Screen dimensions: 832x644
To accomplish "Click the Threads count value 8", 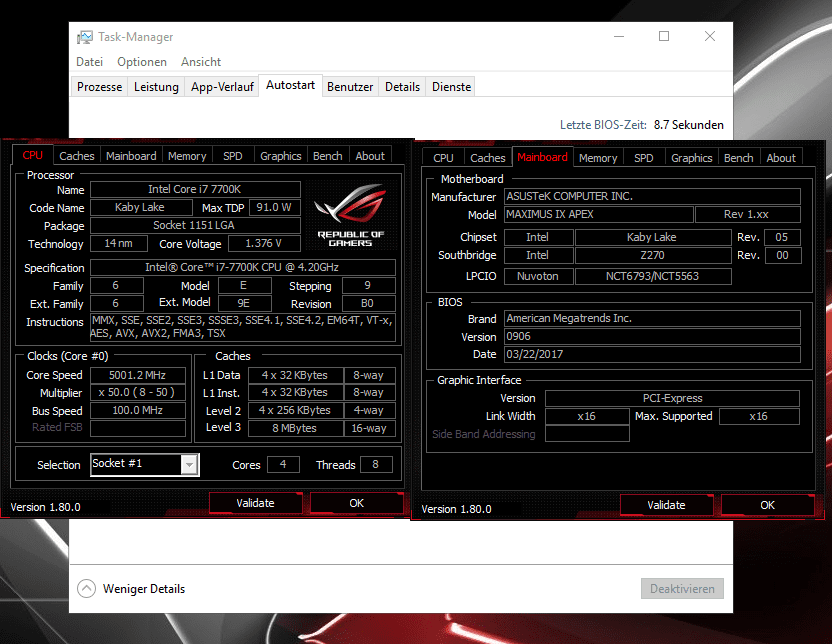I will click(x=376, y=465).
